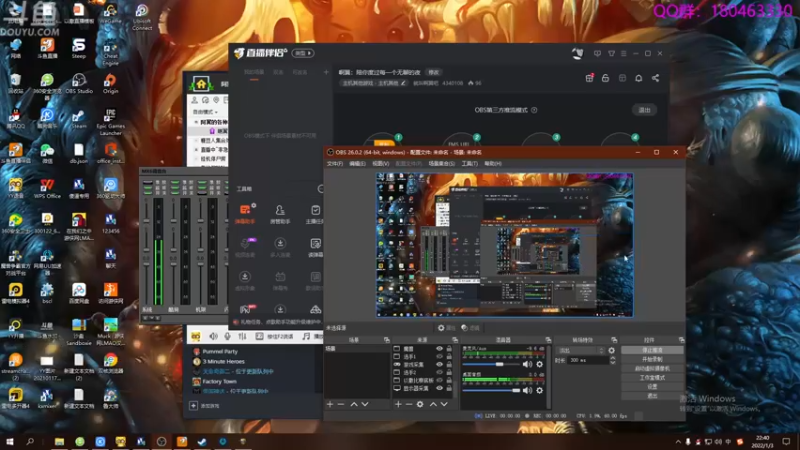The image size is (800, 450).
Task: Toggle the lock on the 选手1 source
Action: [x=449, y=357]
